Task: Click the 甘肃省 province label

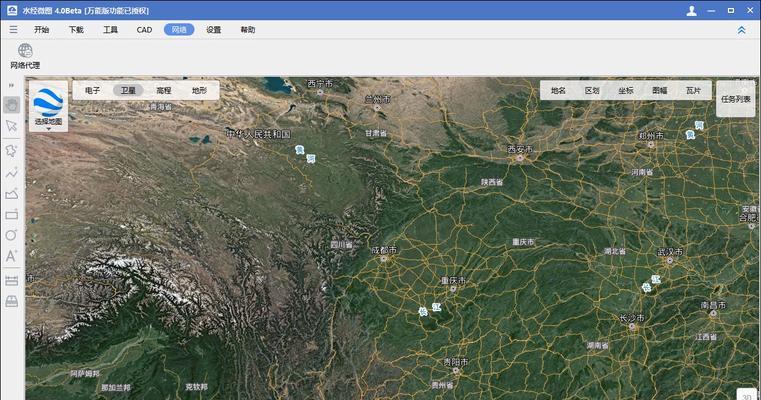Action: (376, 133)
